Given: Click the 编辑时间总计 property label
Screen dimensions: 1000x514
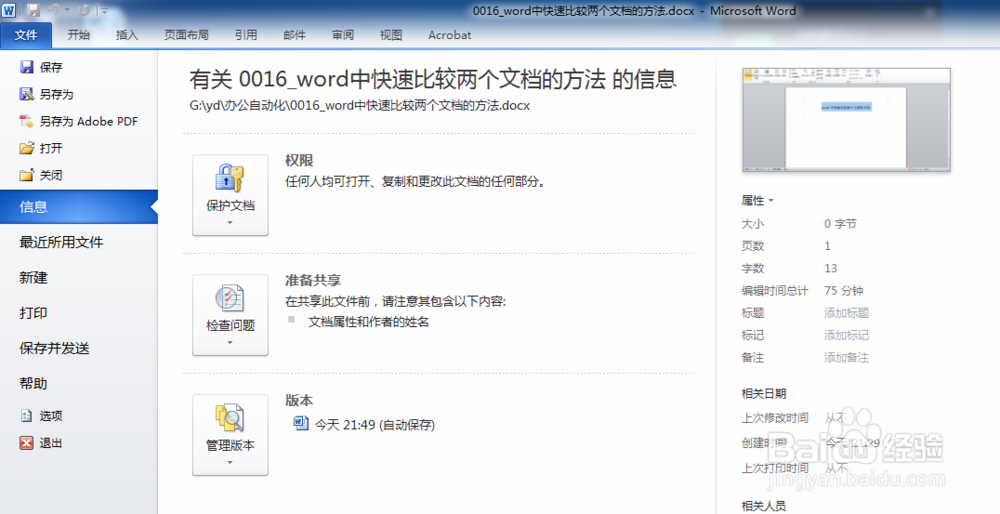Looking at the screenshot, I should (x=774, y=290).
